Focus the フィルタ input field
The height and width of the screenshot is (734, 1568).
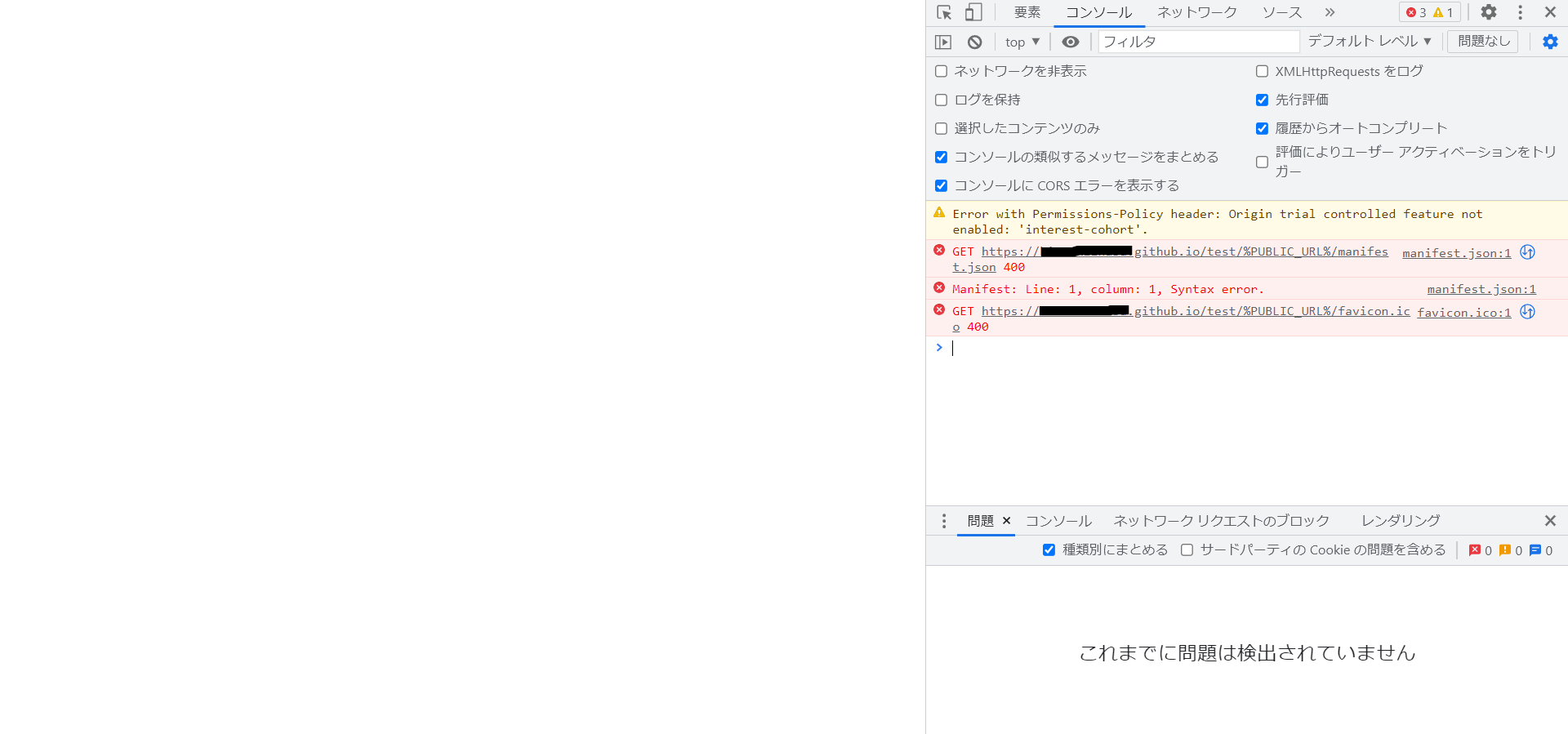pyautogui.click(x=1199, y=42)
